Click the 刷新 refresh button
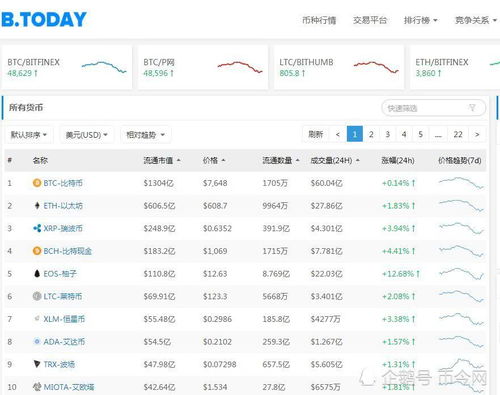This screenshot has width=500, height=395. coord(315,134)
